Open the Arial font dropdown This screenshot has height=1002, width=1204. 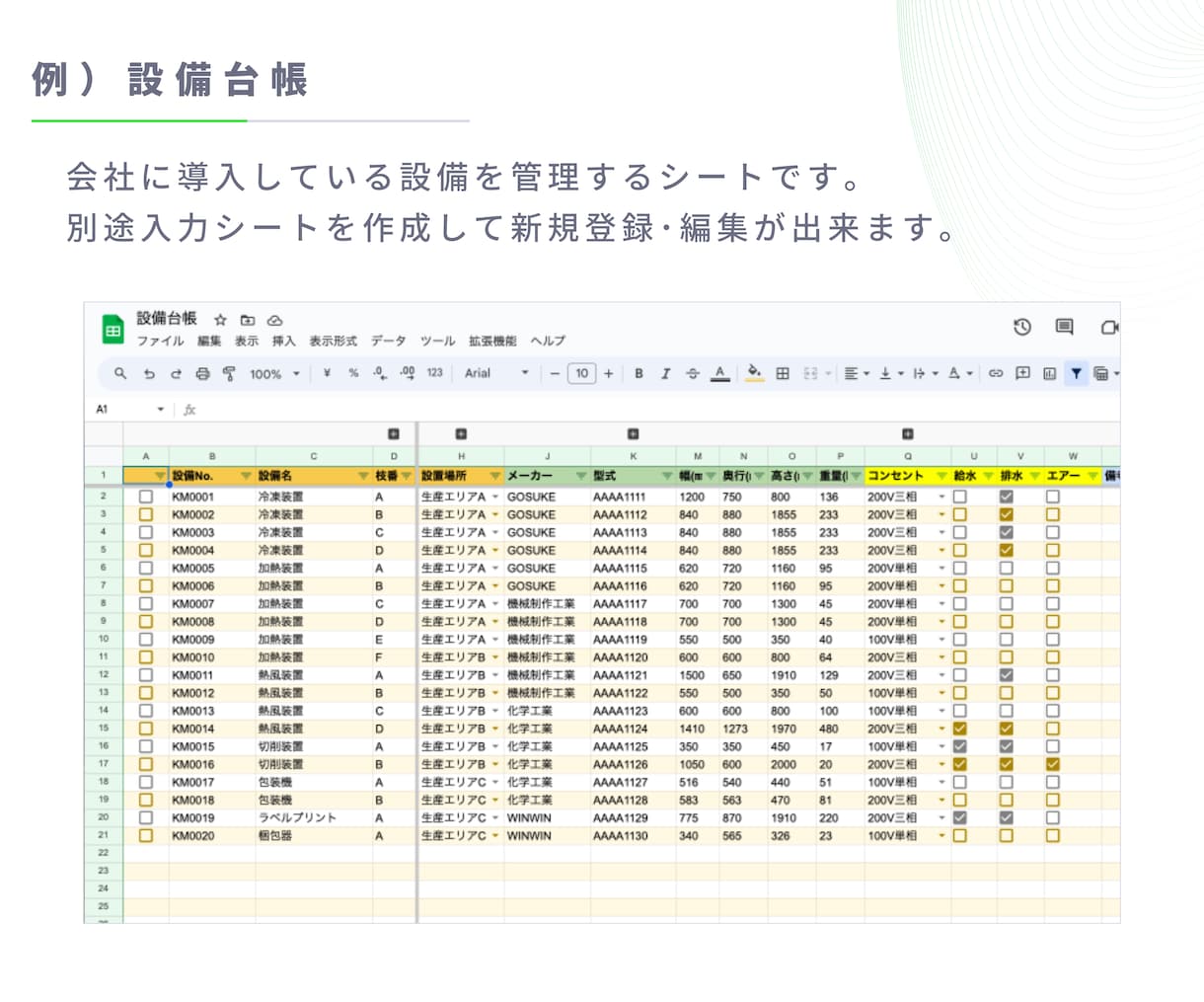point(497,373)
